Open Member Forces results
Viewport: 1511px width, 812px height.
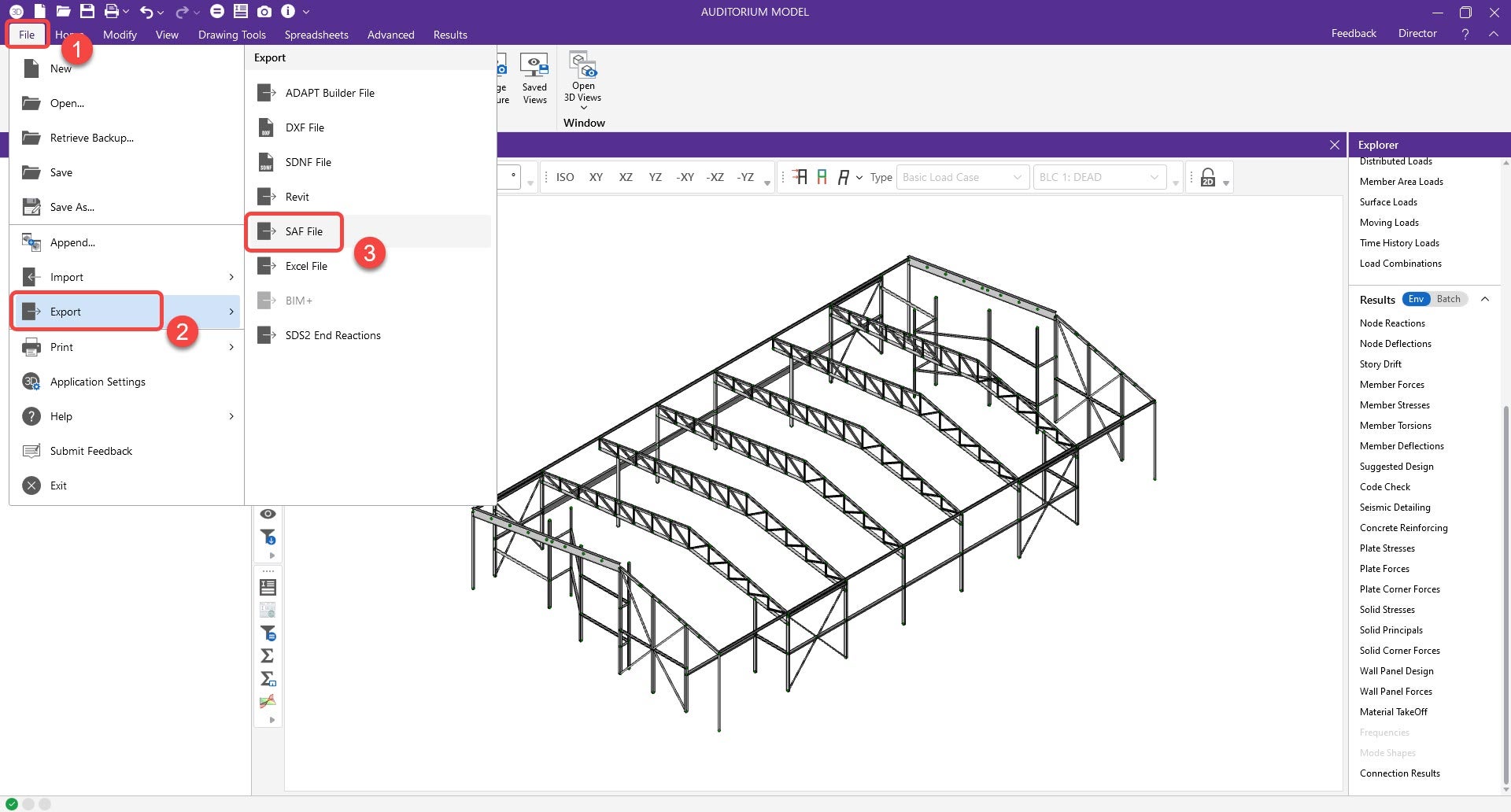point(1391,384)
